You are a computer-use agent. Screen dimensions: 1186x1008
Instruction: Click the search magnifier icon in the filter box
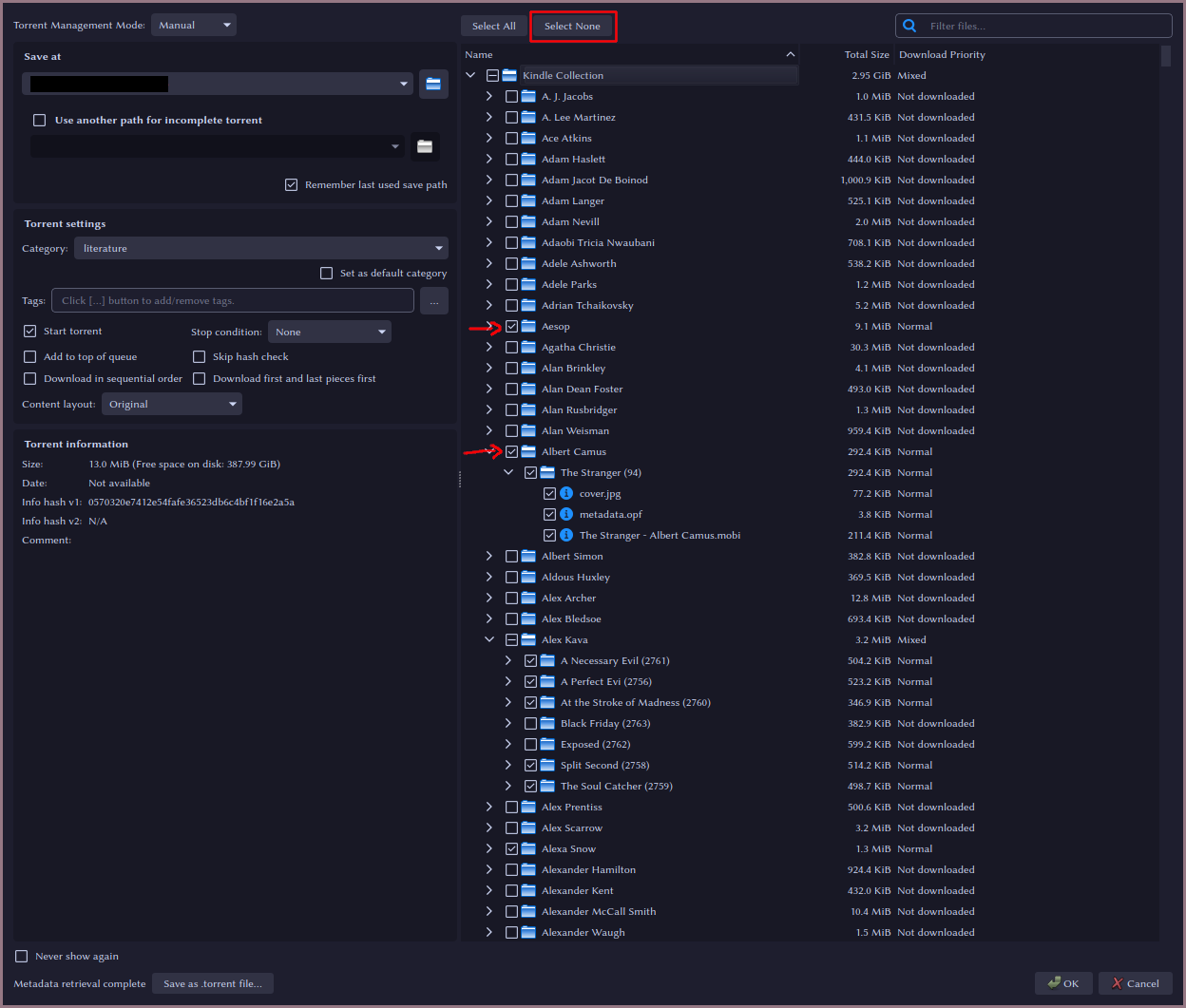point(909,26)
